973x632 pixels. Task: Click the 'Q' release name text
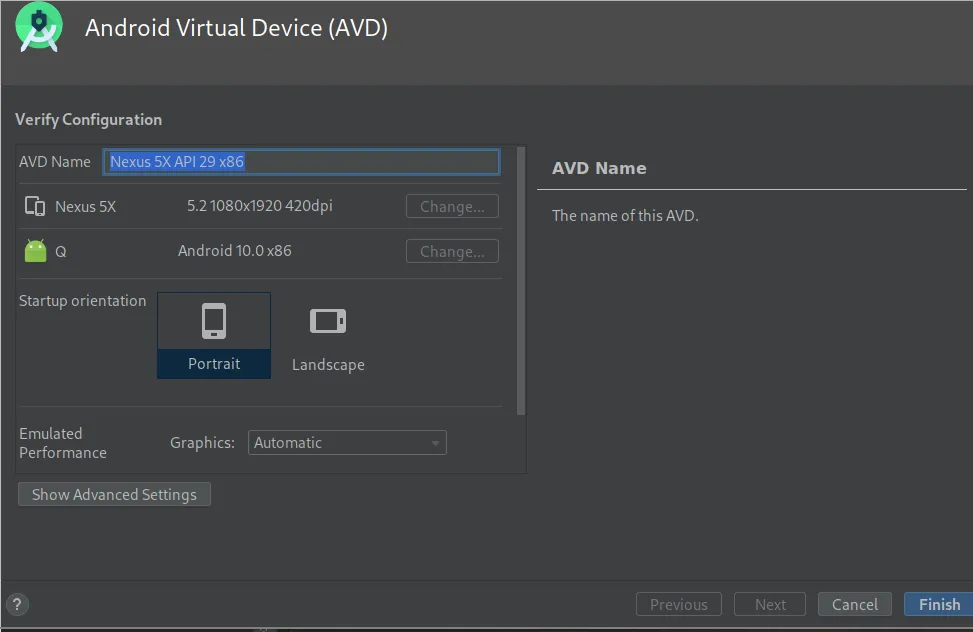pos(61,252)
